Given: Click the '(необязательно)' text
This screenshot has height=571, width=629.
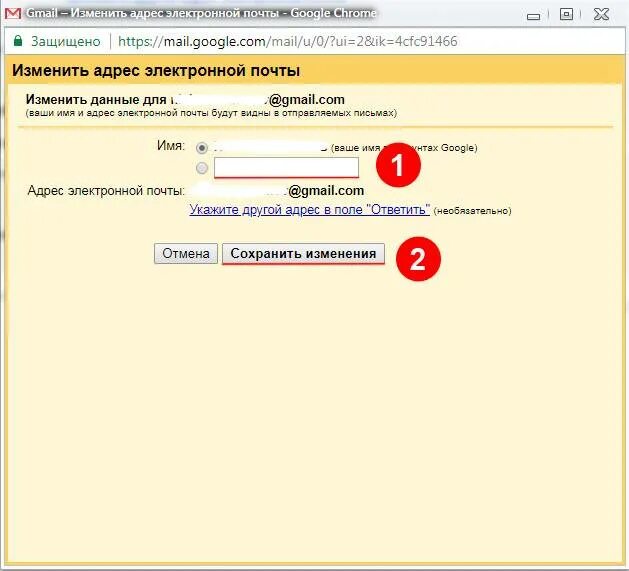Looking at the screenshot, I should coord(472,211).
